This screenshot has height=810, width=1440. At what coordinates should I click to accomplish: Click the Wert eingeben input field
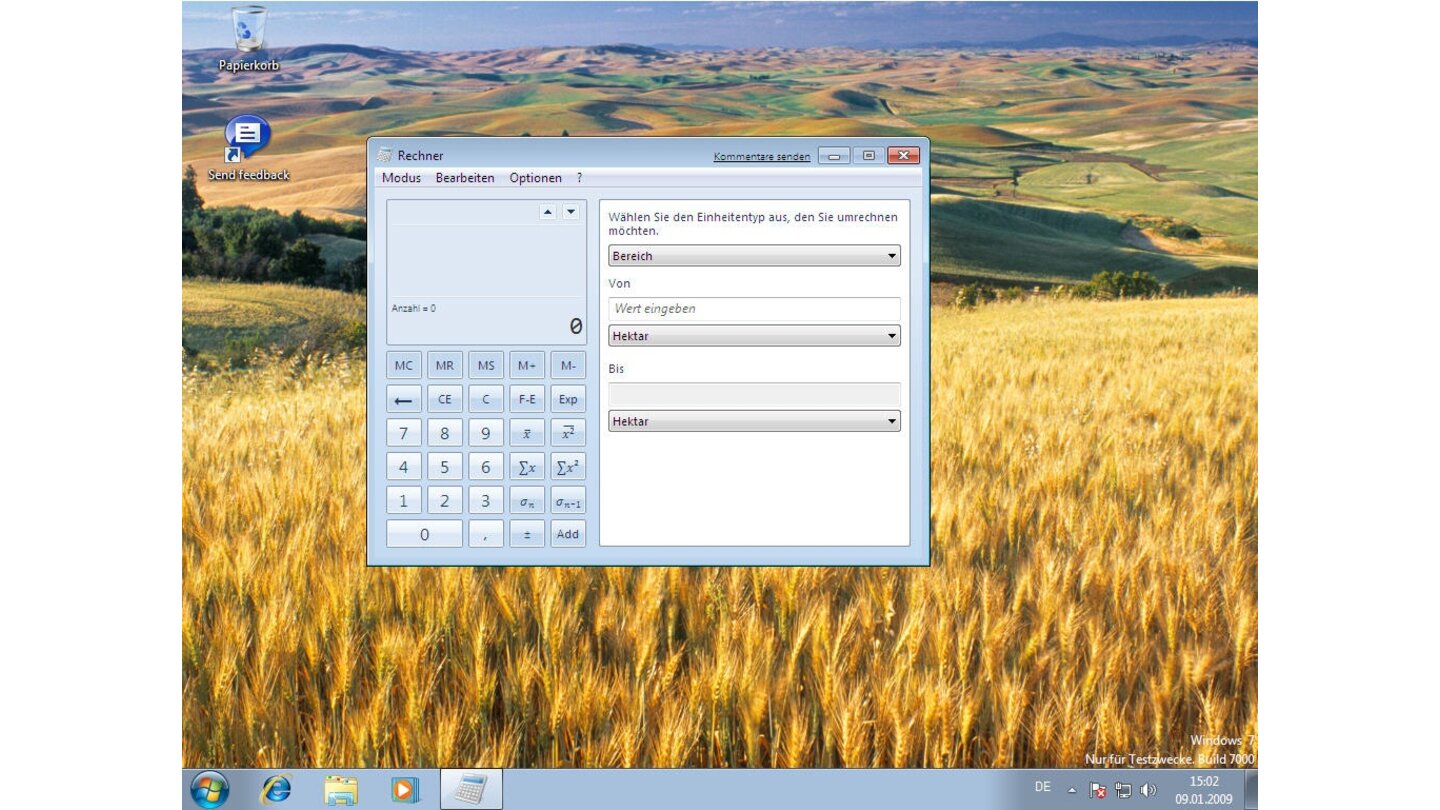(x=754, y=309)
